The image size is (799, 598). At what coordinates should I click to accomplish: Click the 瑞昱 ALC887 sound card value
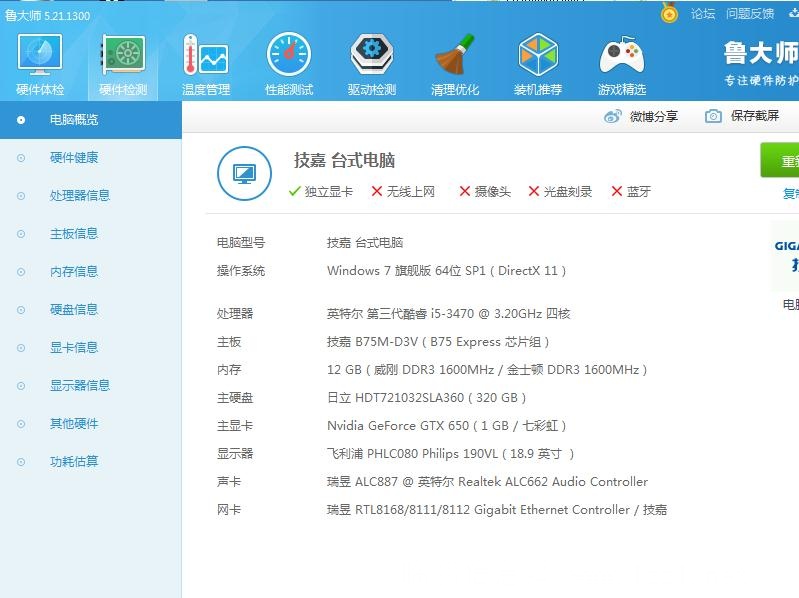(x=487, y=481)
